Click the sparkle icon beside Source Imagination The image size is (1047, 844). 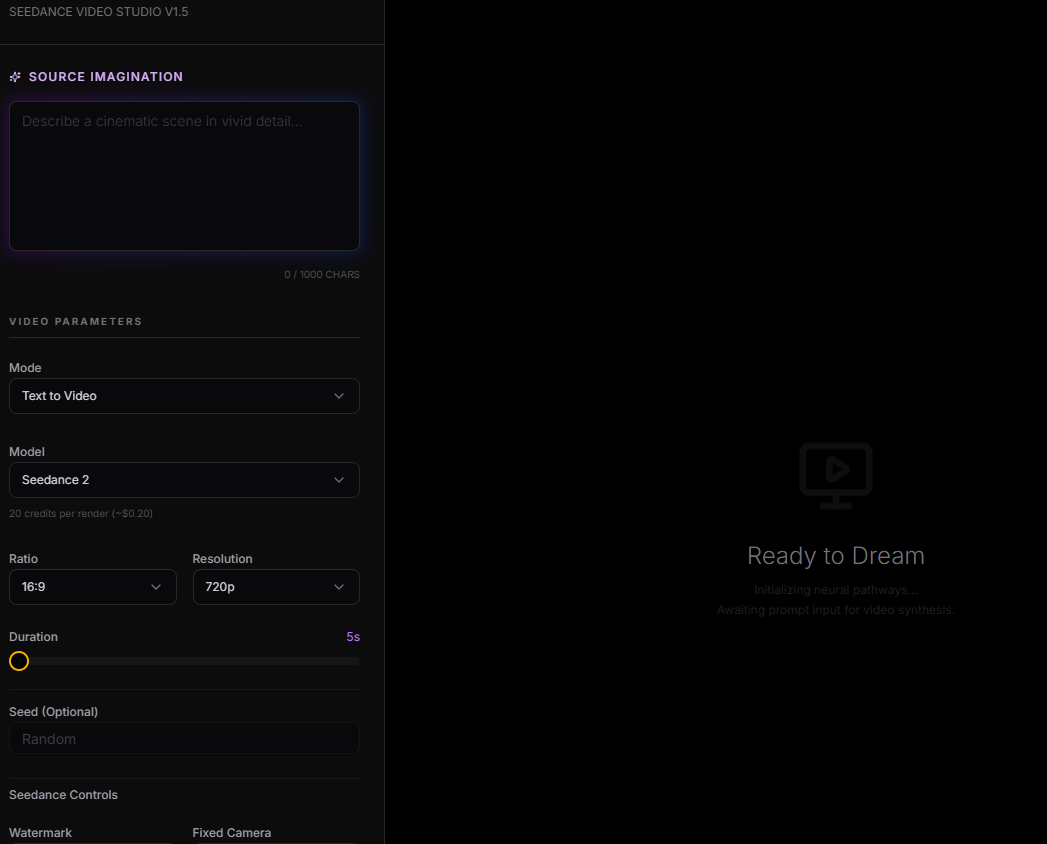[15, 77]
